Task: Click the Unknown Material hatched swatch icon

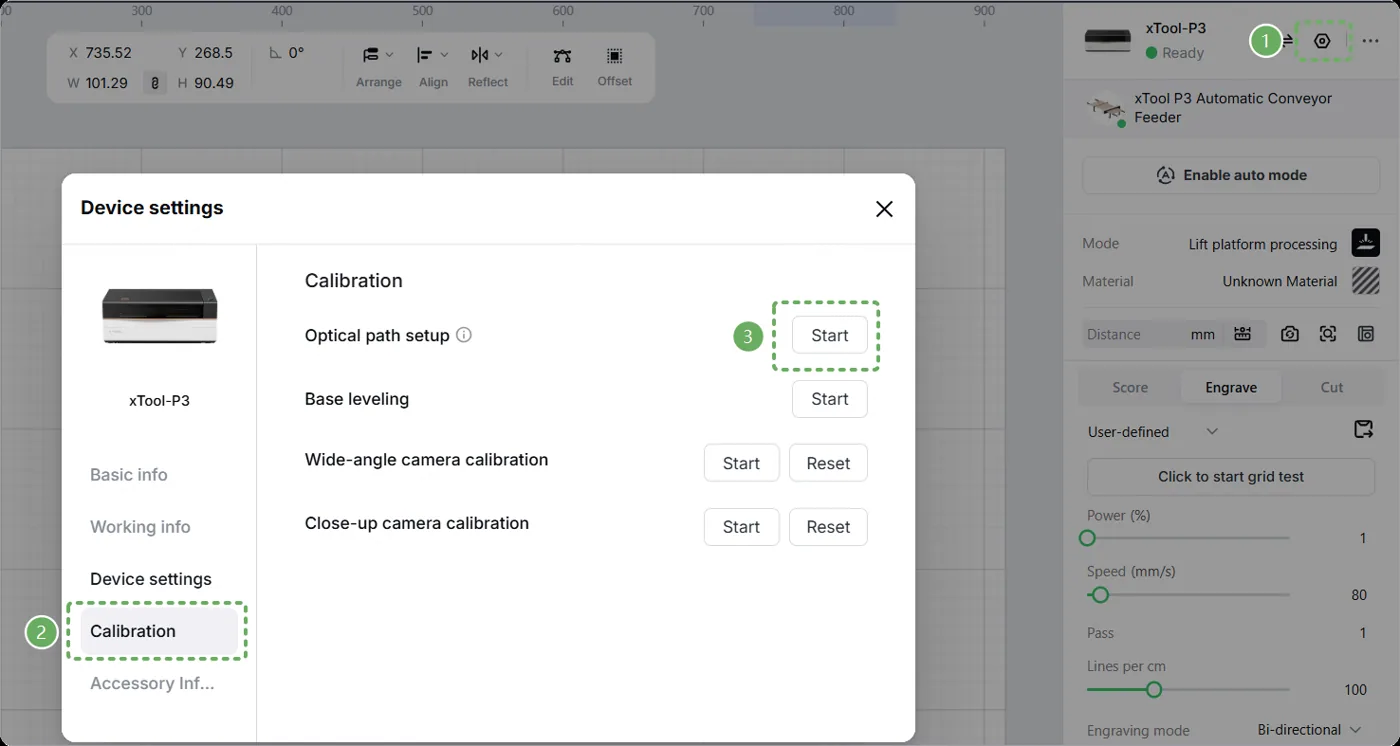Action: (x=1366, y=281)
